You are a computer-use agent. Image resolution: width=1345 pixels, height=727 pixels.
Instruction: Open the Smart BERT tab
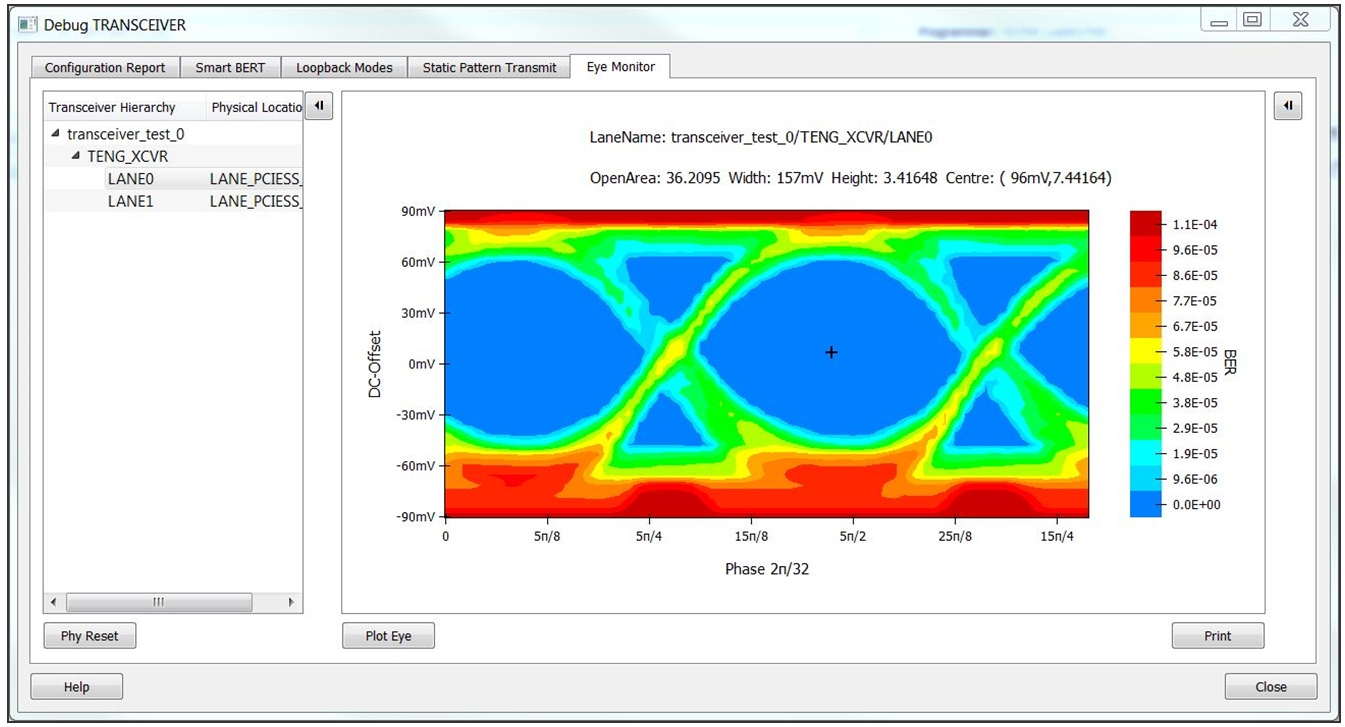[x=230, y=68]
